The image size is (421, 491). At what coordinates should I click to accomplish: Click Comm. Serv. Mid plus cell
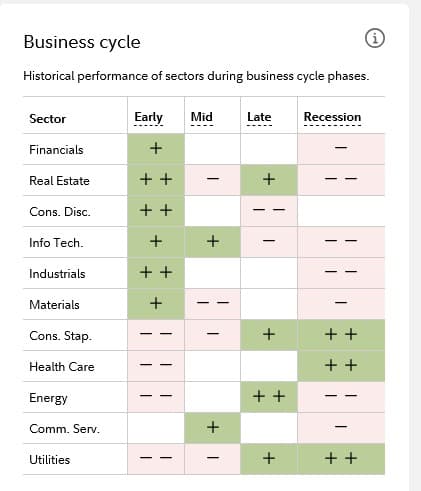(x=212, y=428)
